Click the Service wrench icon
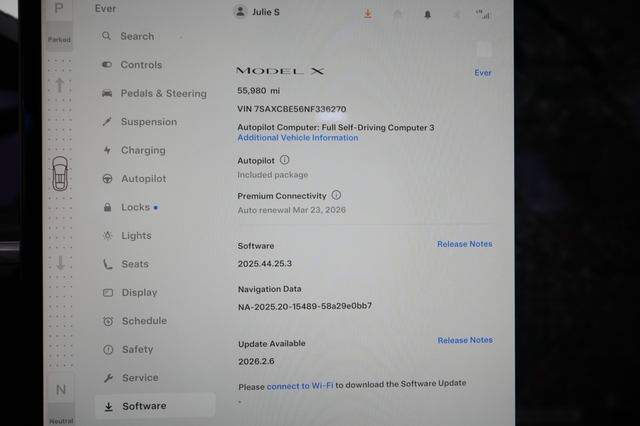Viewport: 640px width, 426px height. [108, 378]
